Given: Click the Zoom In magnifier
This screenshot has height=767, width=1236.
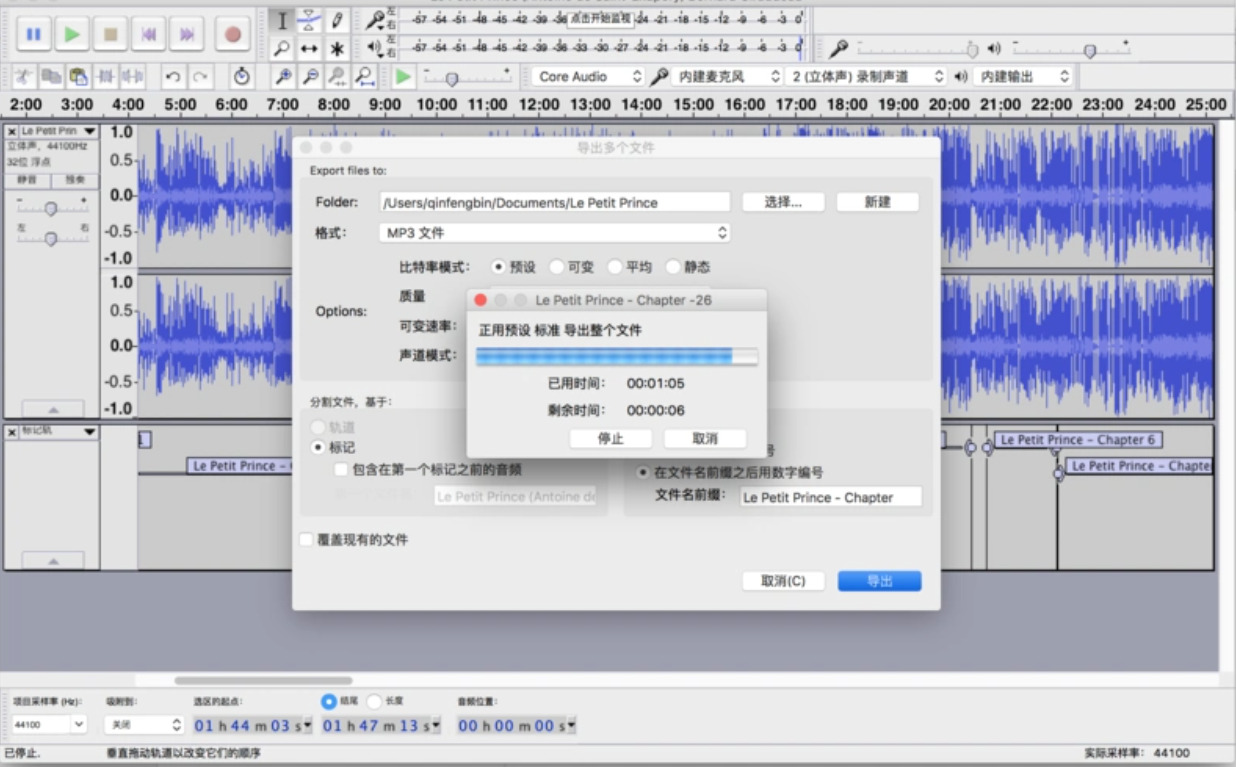Looking at the screenshot, I should pos(284,77).
